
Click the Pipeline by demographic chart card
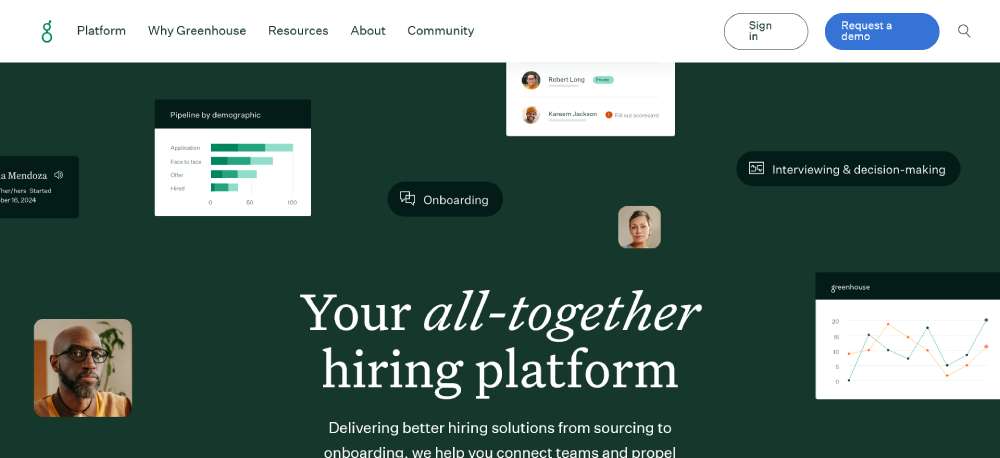tap(233, 158)
